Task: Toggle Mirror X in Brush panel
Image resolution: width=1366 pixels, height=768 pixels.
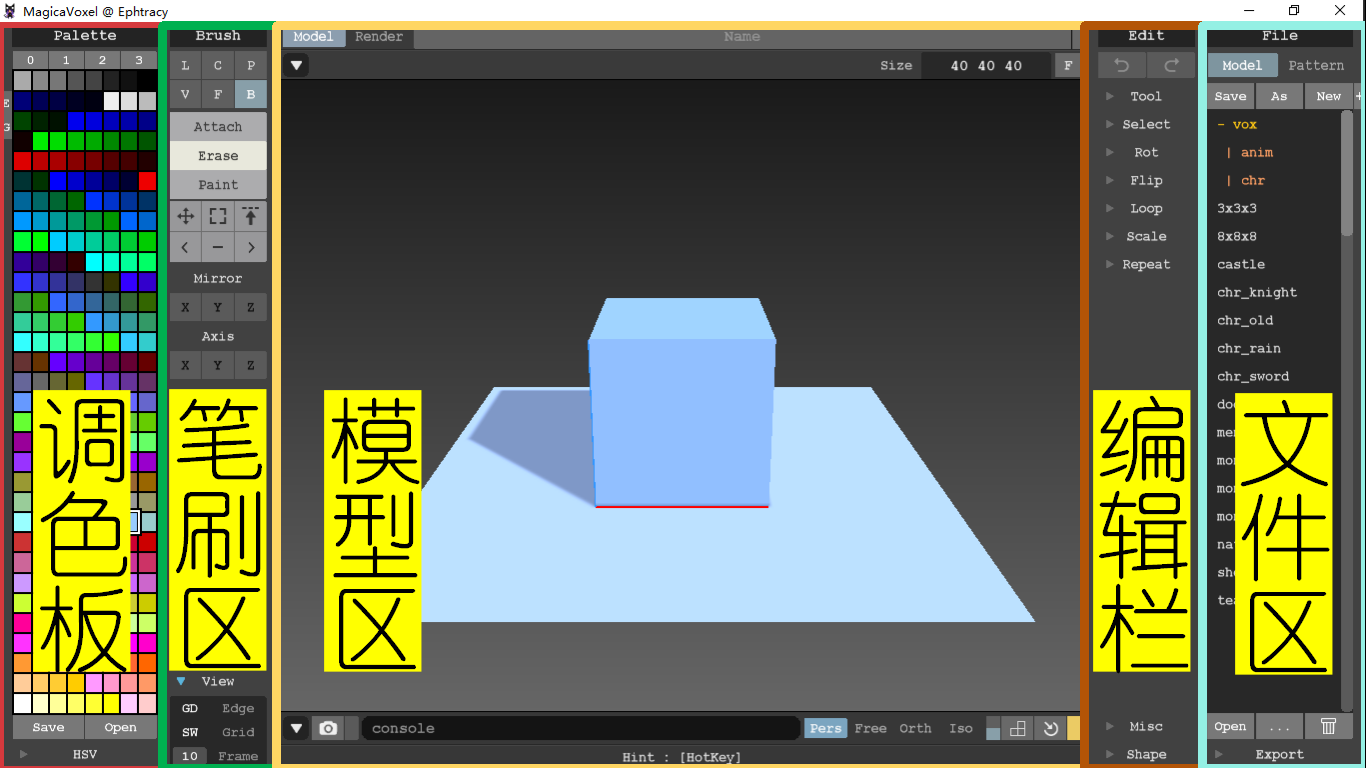Action: point(184,307)
